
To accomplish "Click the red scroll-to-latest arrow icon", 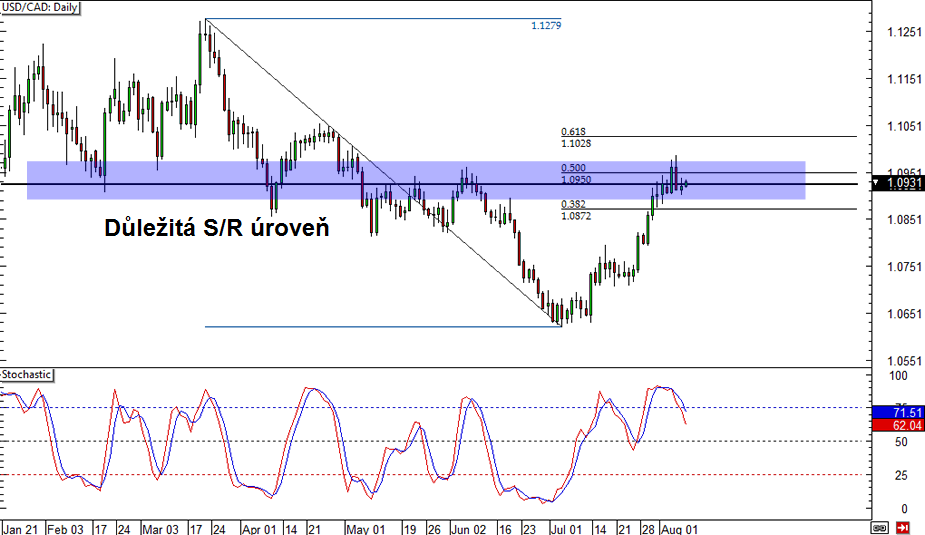I will [903, 527].
